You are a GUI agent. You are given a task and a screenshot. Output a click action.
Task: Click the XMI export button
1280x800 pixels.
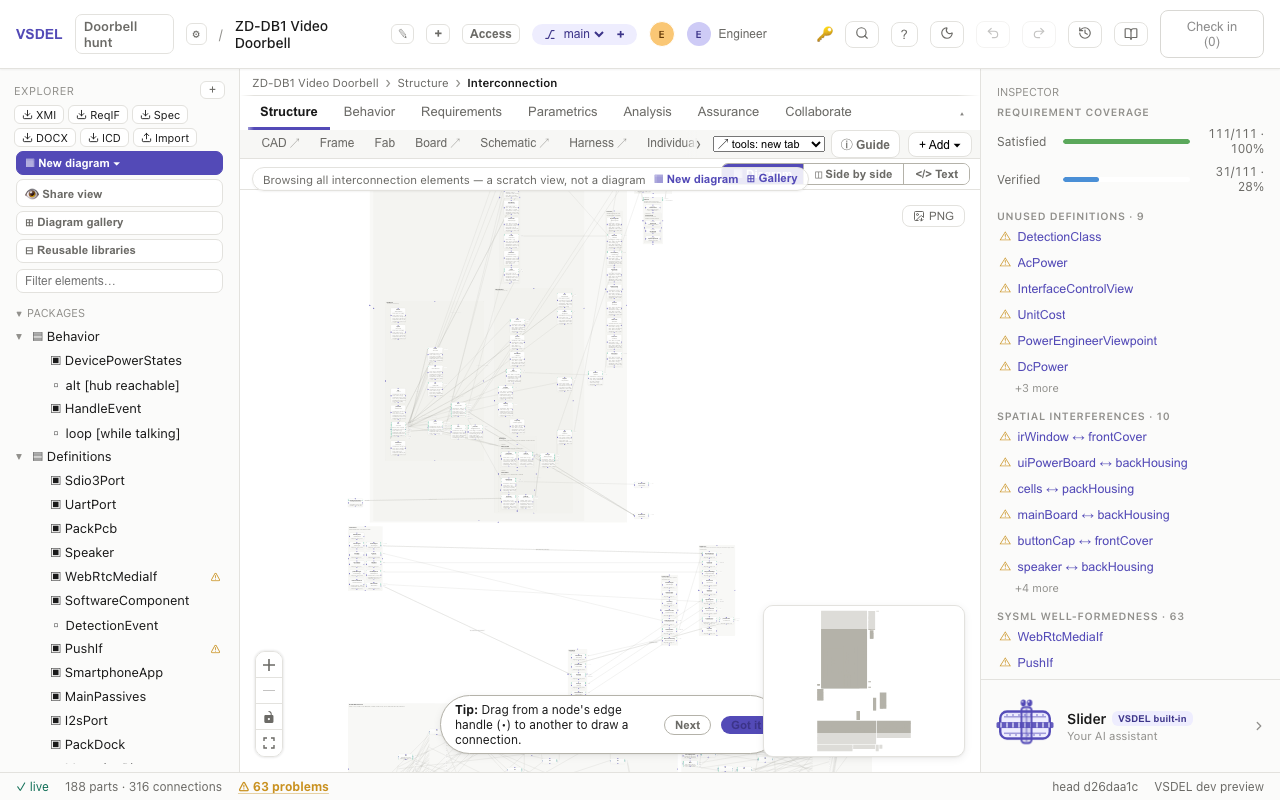(x=39, y=115)
